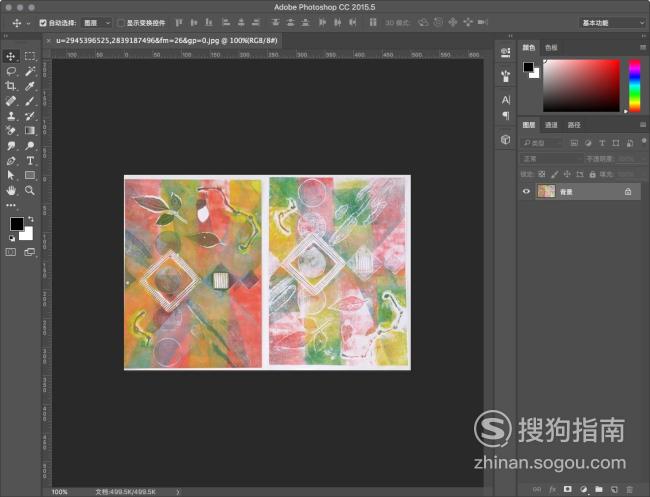Toggle lock position
Image resolution: width=650 pixels, height=497 pixels.
567,174
